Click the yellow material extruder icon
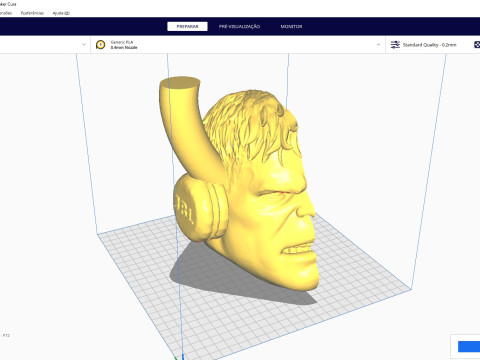The image size is (480, 360). click(x=100, y=45)
